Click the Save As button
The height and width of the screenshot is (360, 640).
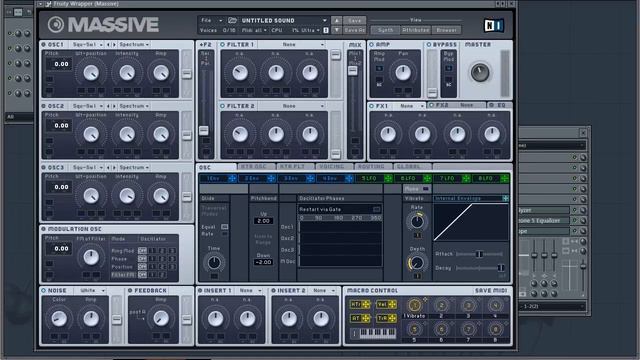click(x=354, y=30)
